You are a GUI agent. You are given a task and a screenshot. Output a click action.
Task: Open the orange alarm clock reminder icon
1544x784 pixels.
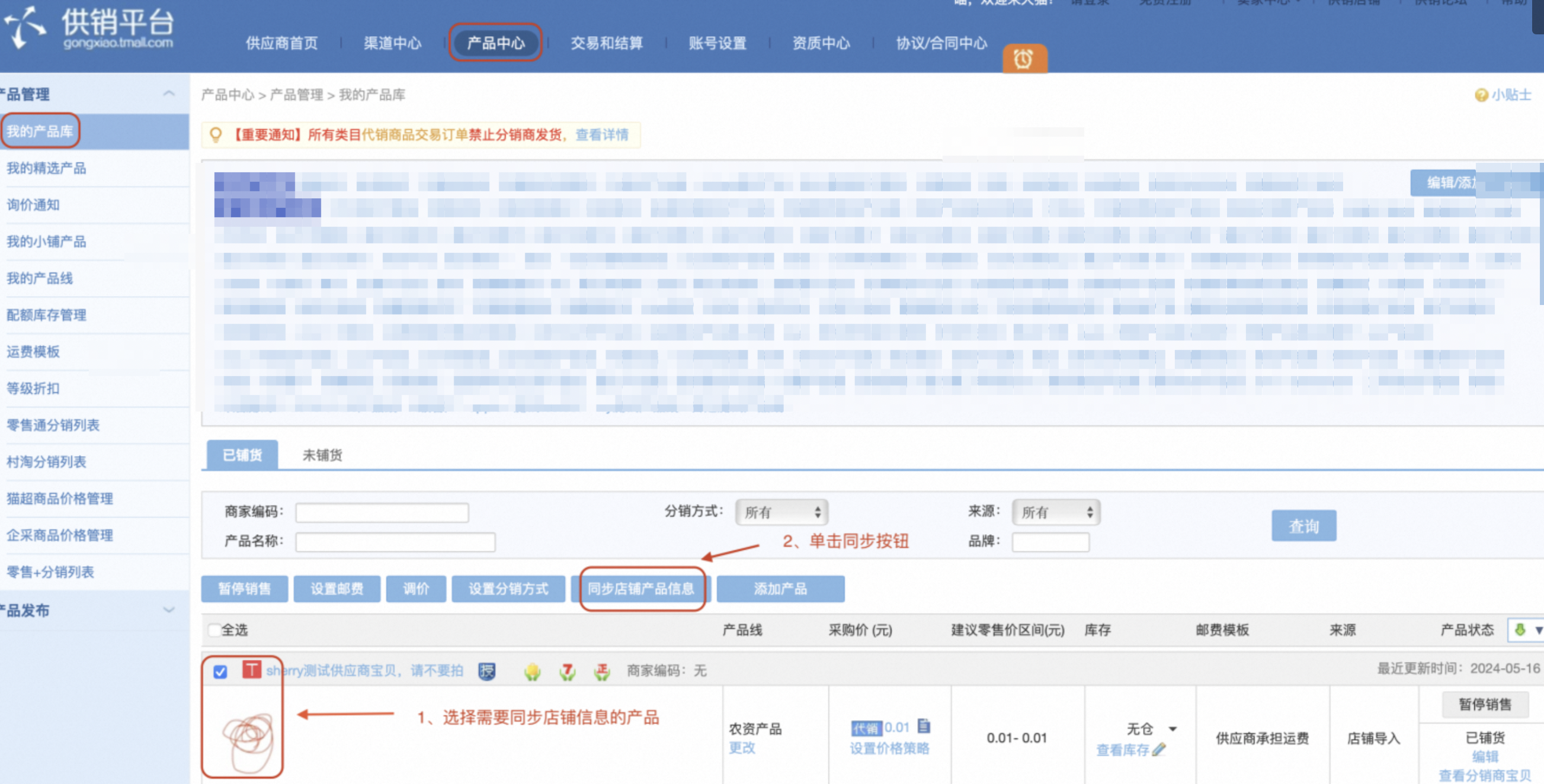(1024, 59)
